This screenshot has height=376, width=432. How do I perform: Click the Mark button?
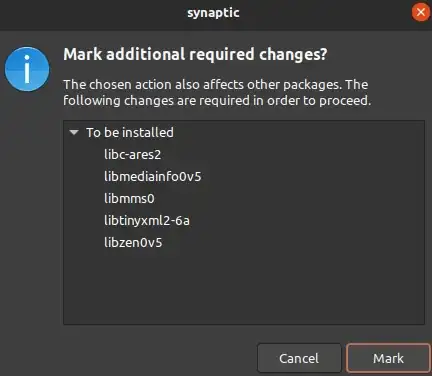coord(388,358)
